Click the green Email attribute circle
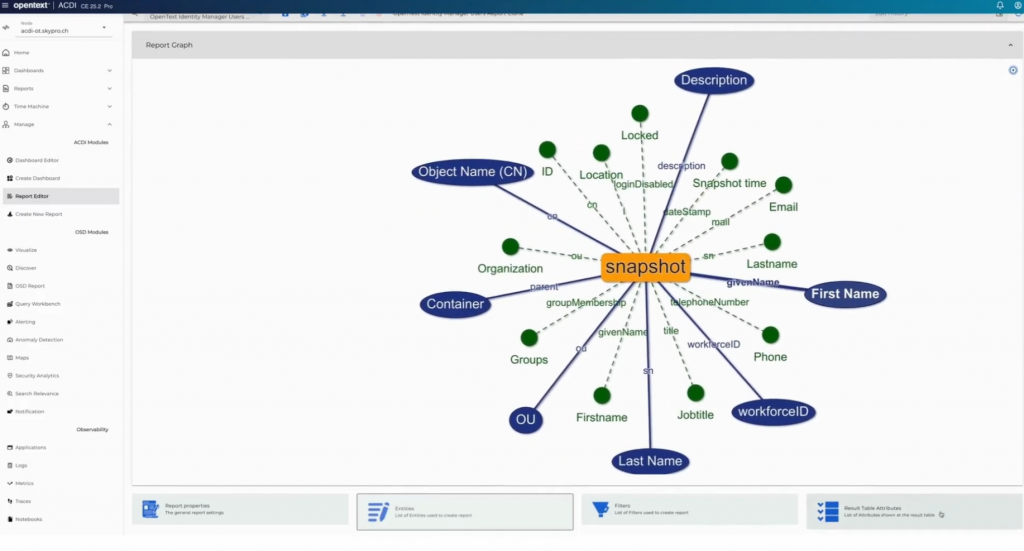1024x551 pixels. [784, 185]
